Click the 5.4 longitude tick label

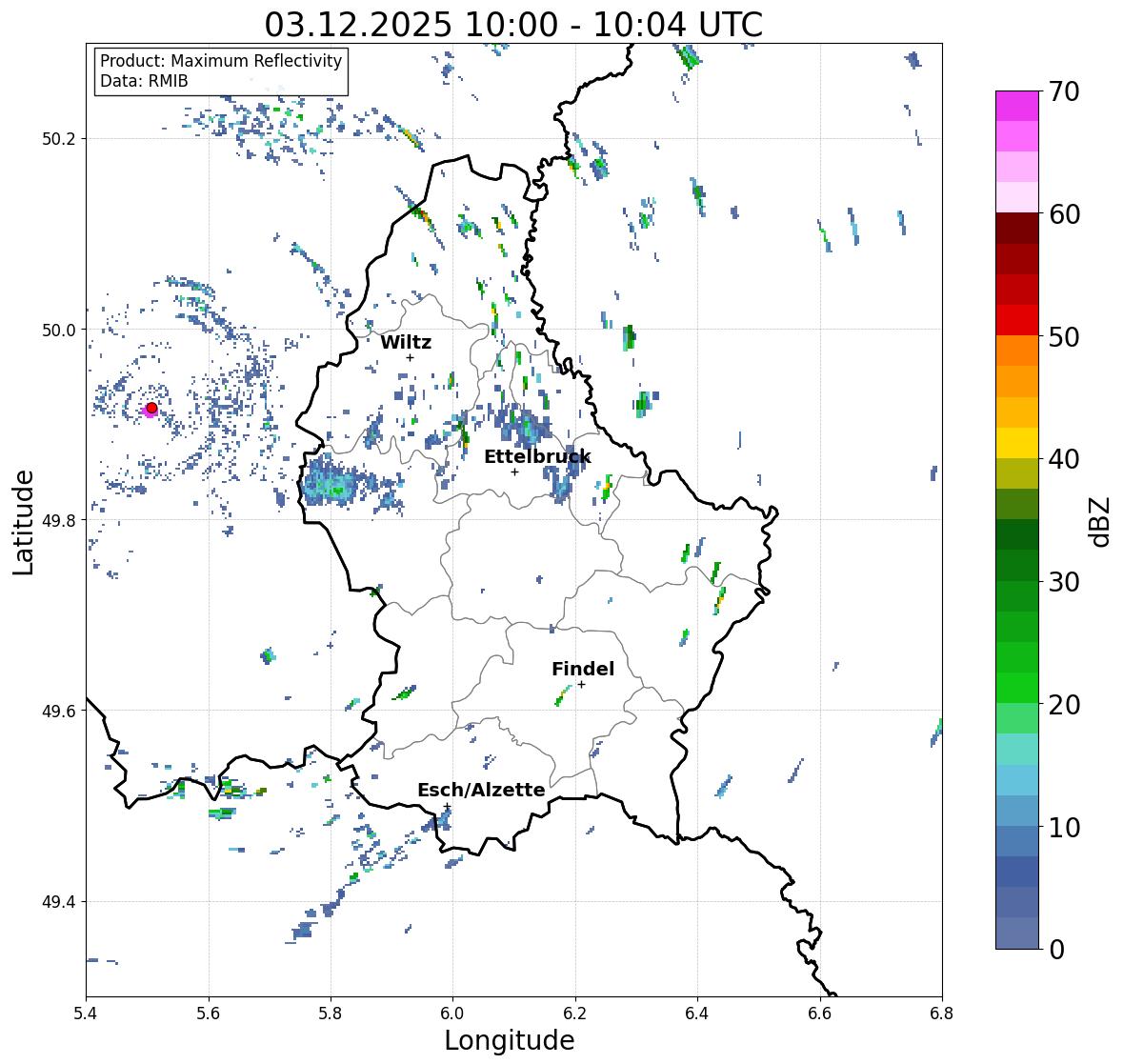click(86, 1013)
